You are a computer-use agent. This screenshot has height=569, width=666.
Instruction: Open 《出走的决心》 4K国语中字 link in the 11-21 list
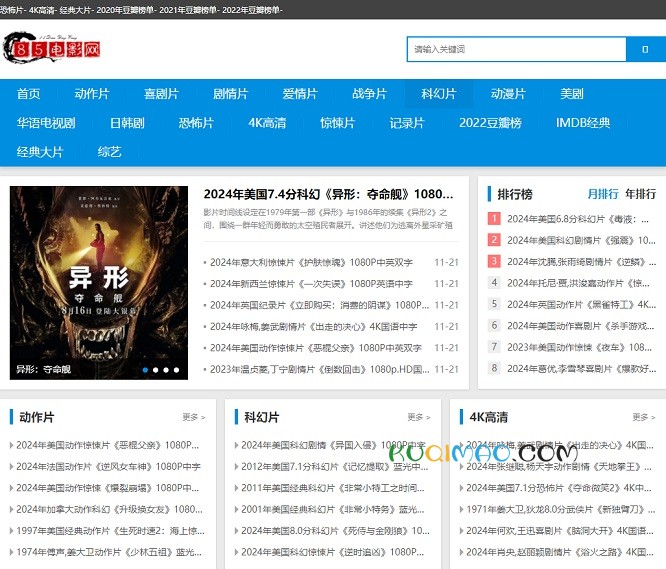(313, 327)
